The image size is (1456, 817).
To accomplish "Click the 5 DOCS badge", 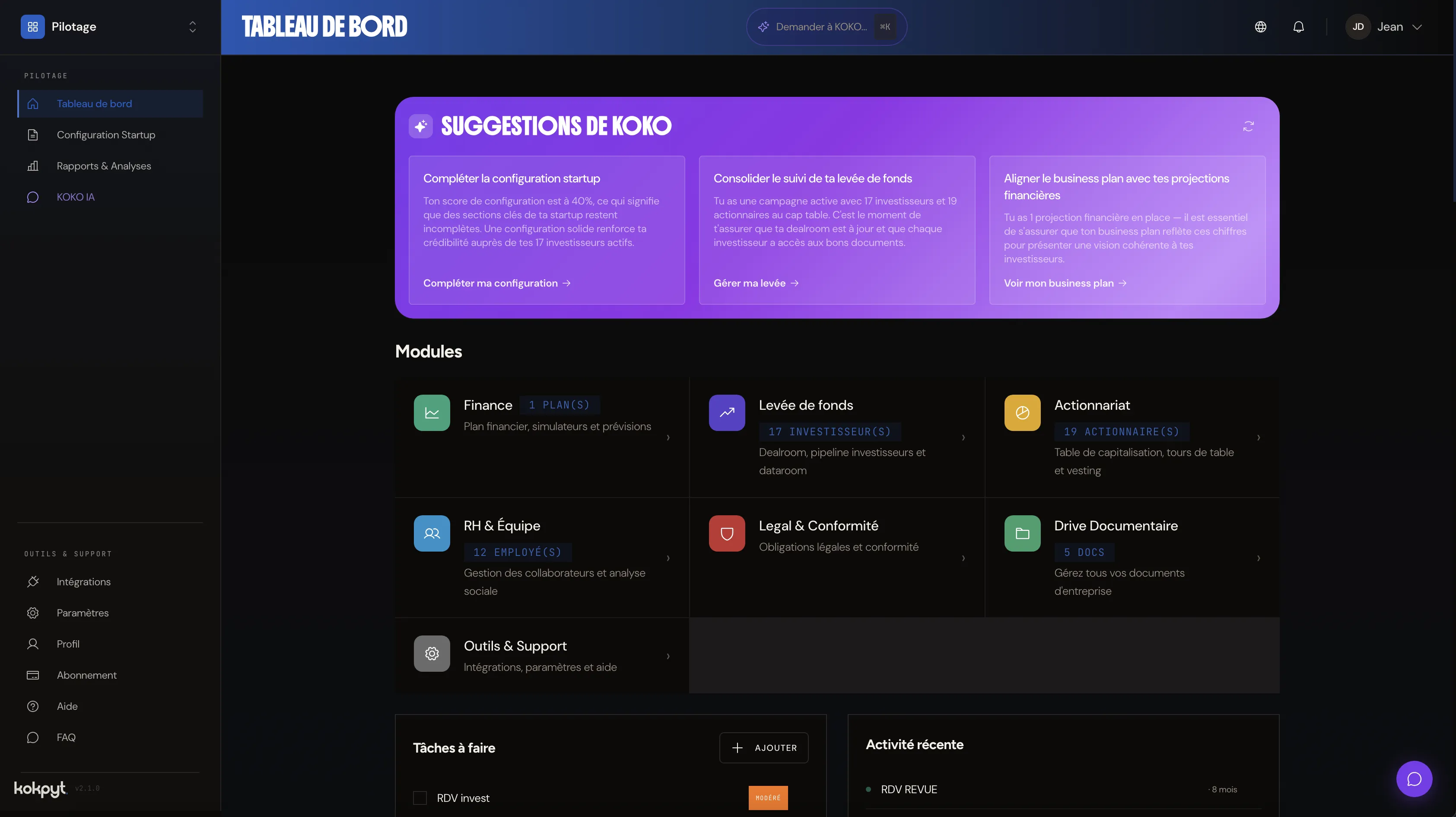I will pyautogui.click(x=1084, y=552).
